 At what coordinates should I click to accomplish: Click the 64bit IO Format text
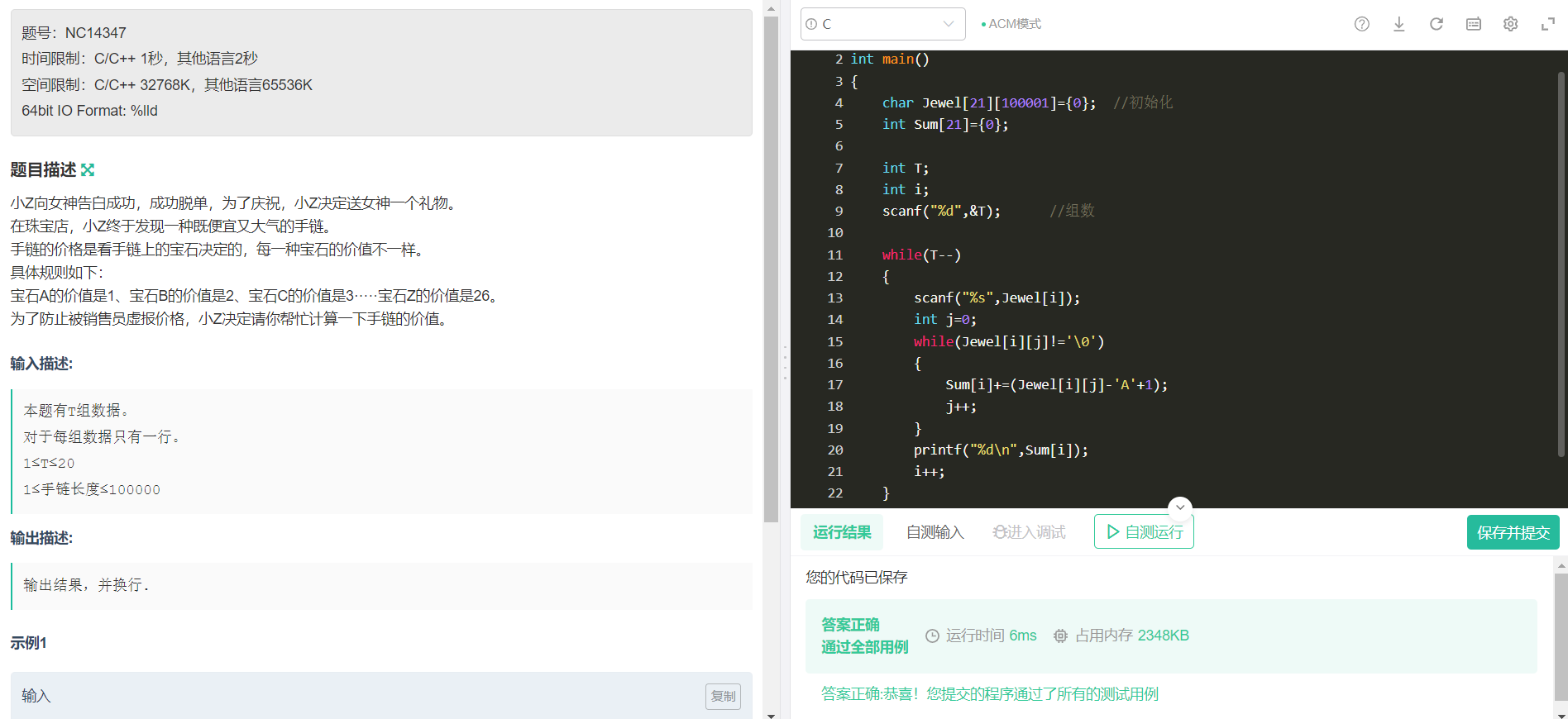coord(89,111)
